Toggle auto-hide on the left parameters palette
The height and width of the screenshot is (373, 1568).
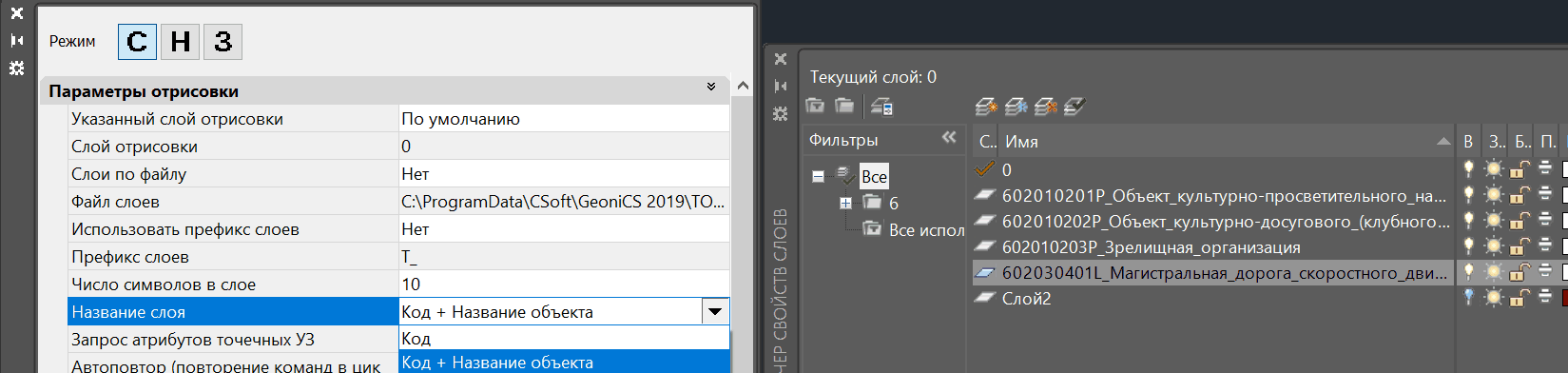tap(16, 40)
